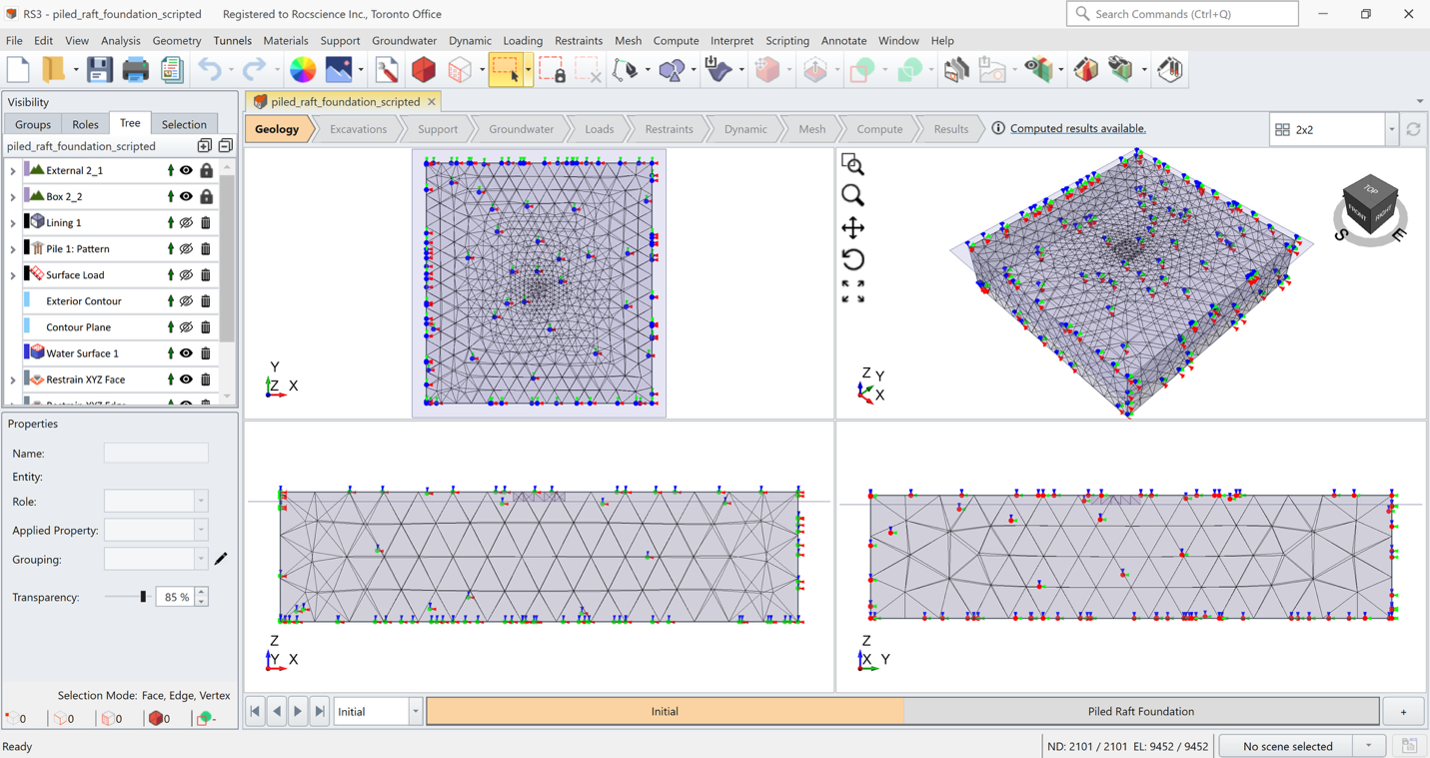1430x758 pixels.
Task: Open the Role dropdown in Properties
Action: tap(201, 501)
